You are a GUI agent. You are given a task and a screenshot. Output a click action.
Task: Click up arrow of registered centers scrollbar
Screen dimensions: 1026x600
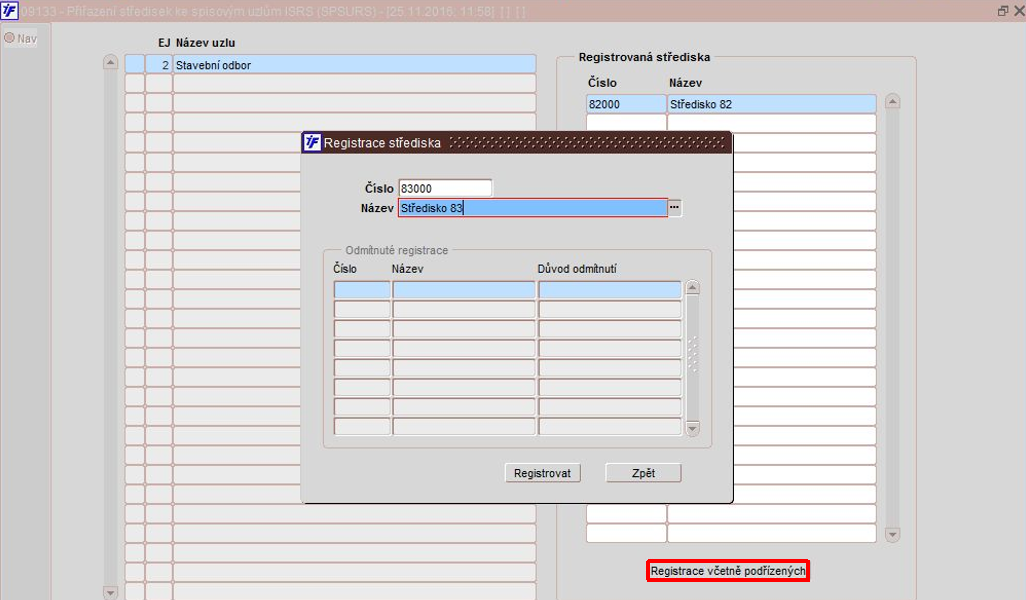coord(893,101)
